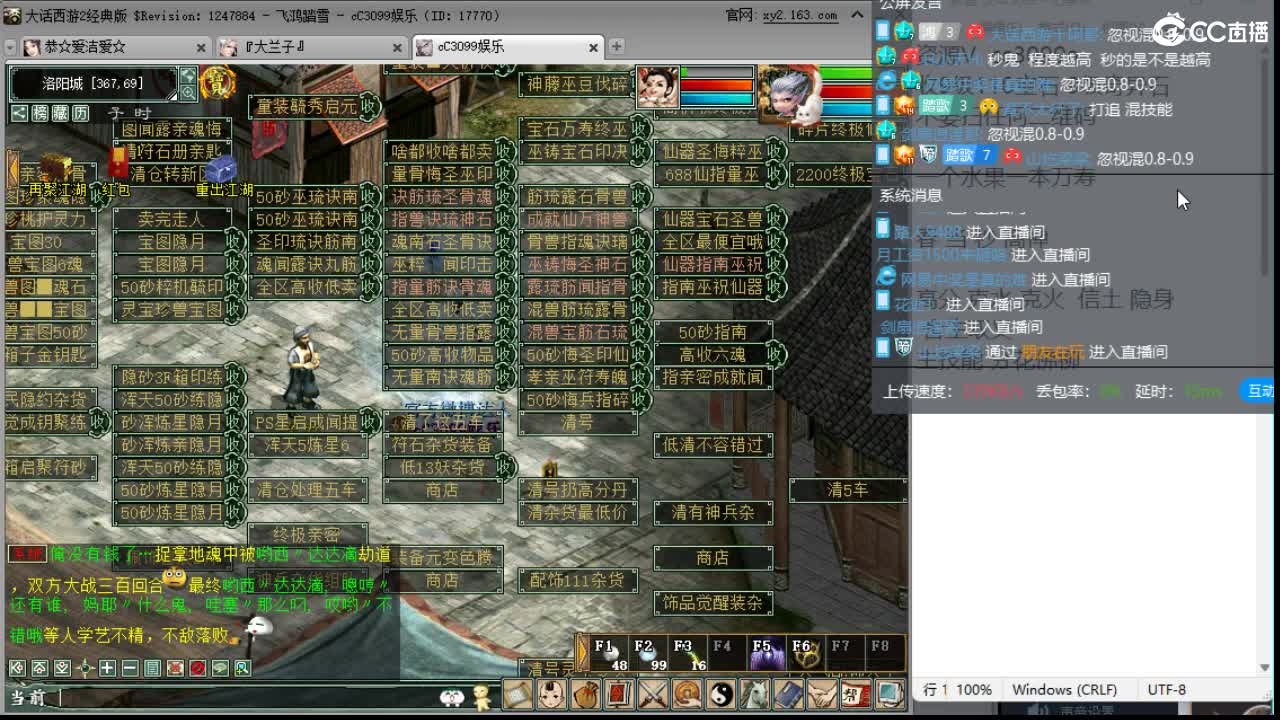
Task: Open the 饰品觉醒装杂 stall
Action: coord(713,602)
